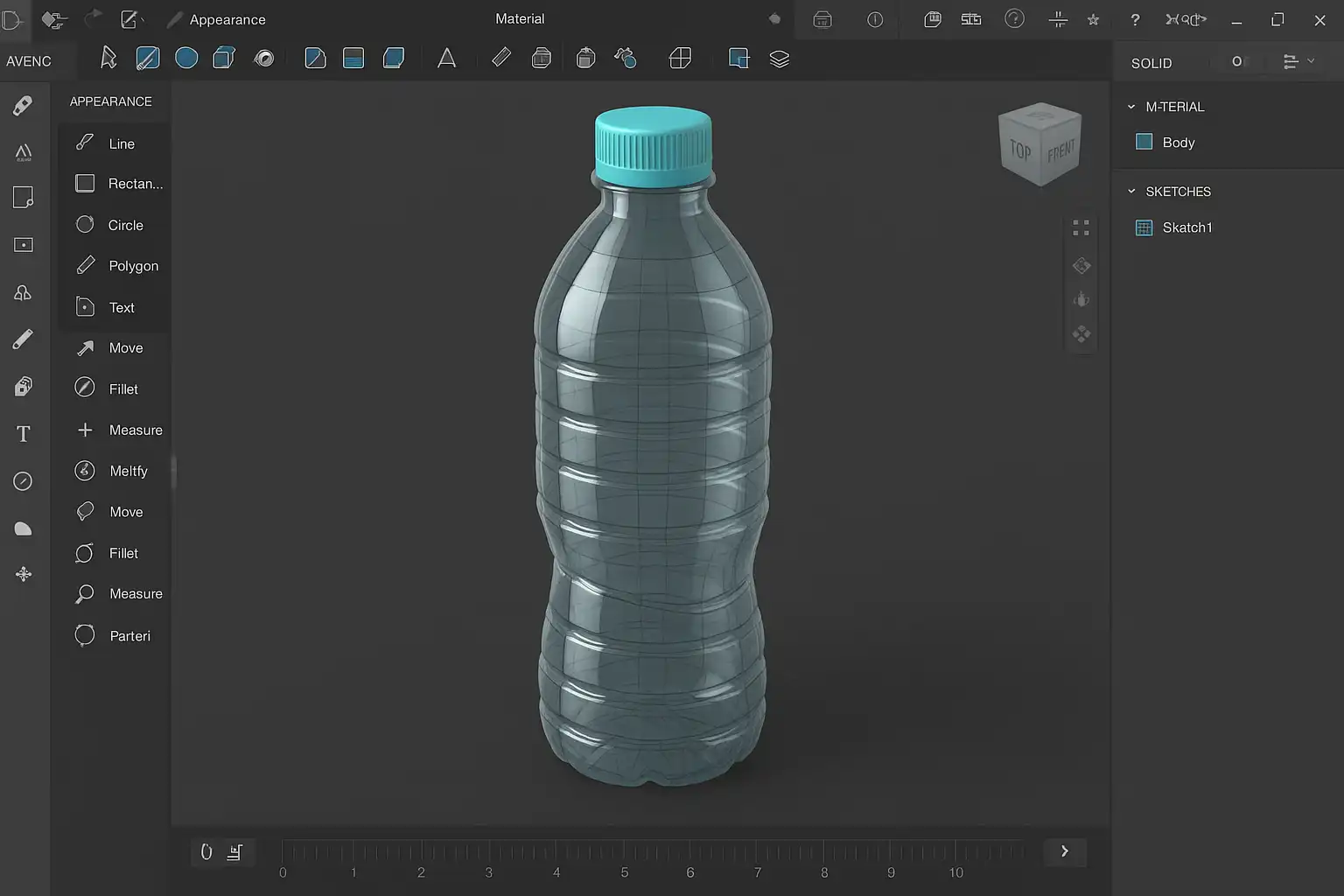Open the list options dropdown beside SOLID
This screenshot has width=1344, height=896.
pos(1298,61)
